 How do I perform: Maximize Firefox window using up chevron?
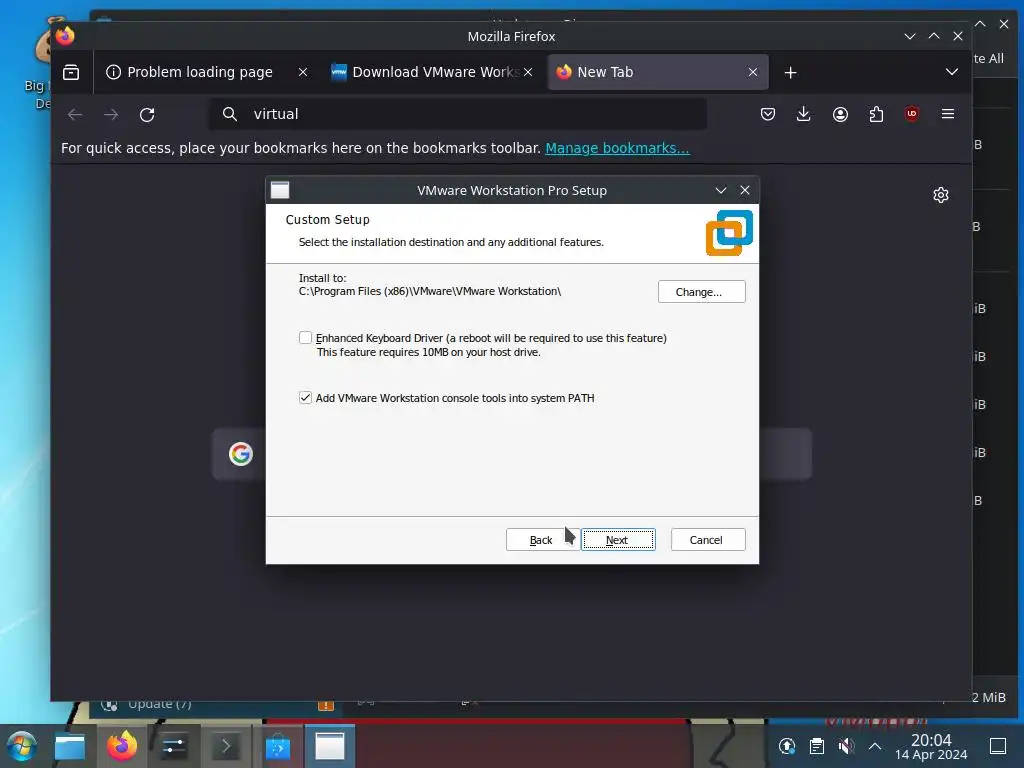[934, 36]
